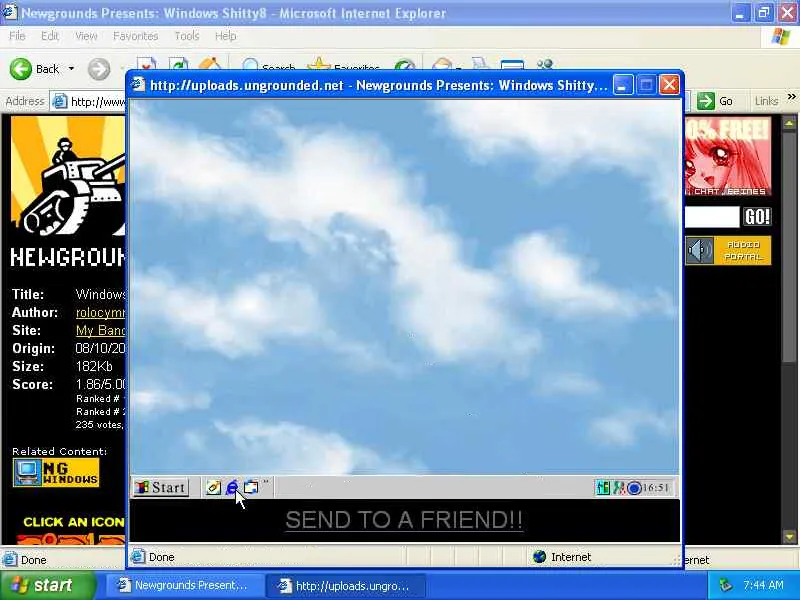Click the 7:44 AM system clock
Image resolution: width=800 pixels, height=600 pixels.
pos(763,585)
